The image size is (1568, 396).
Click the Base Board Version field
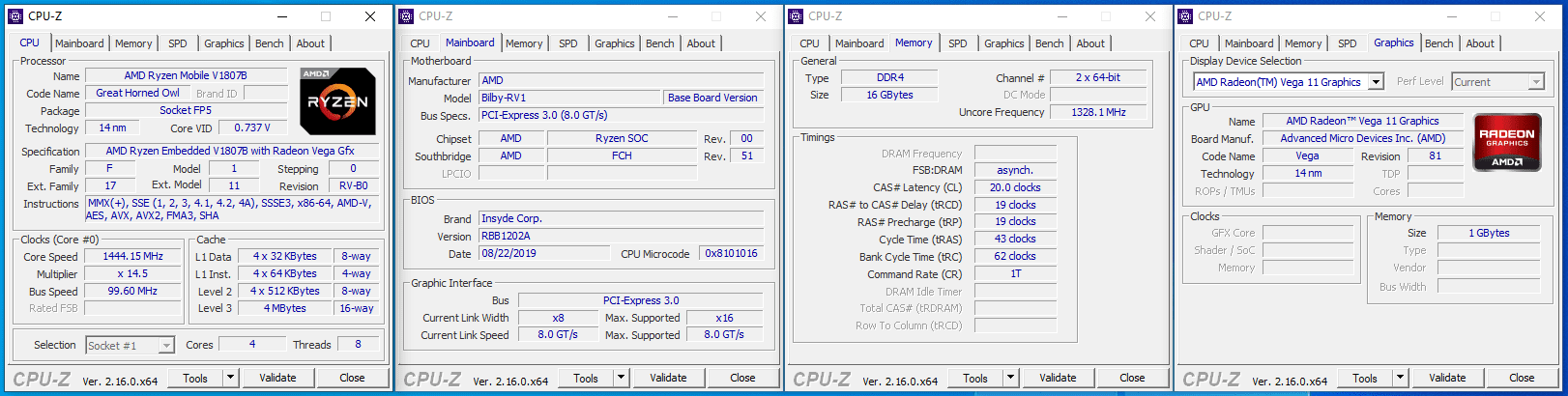[712, 98]
